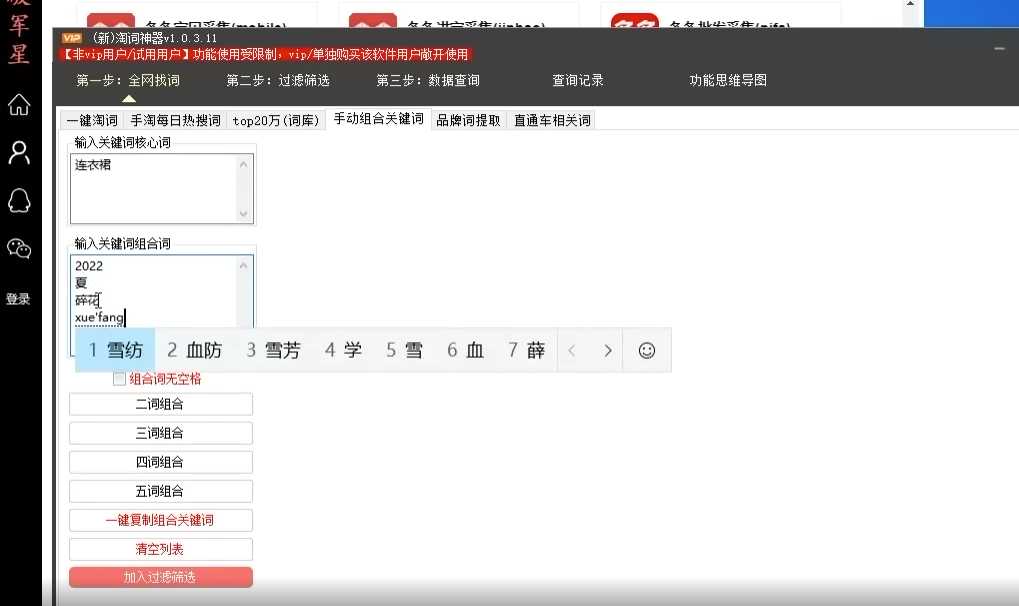The image size is (1019, 606).
Task: Open the user profile icon in sidebar
Action: coord(19,153)
